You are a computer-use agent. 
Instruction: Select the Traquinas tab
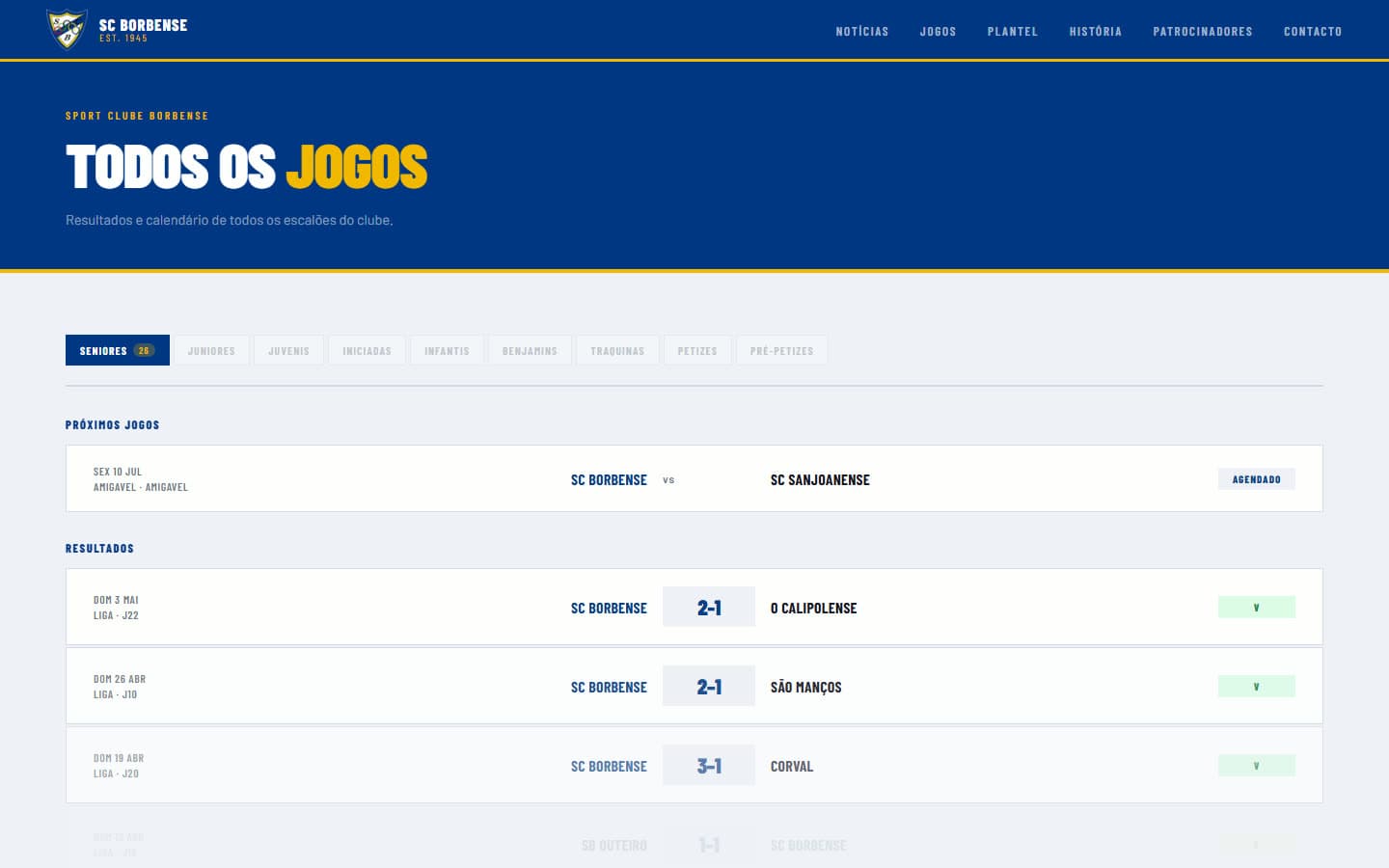617,350
